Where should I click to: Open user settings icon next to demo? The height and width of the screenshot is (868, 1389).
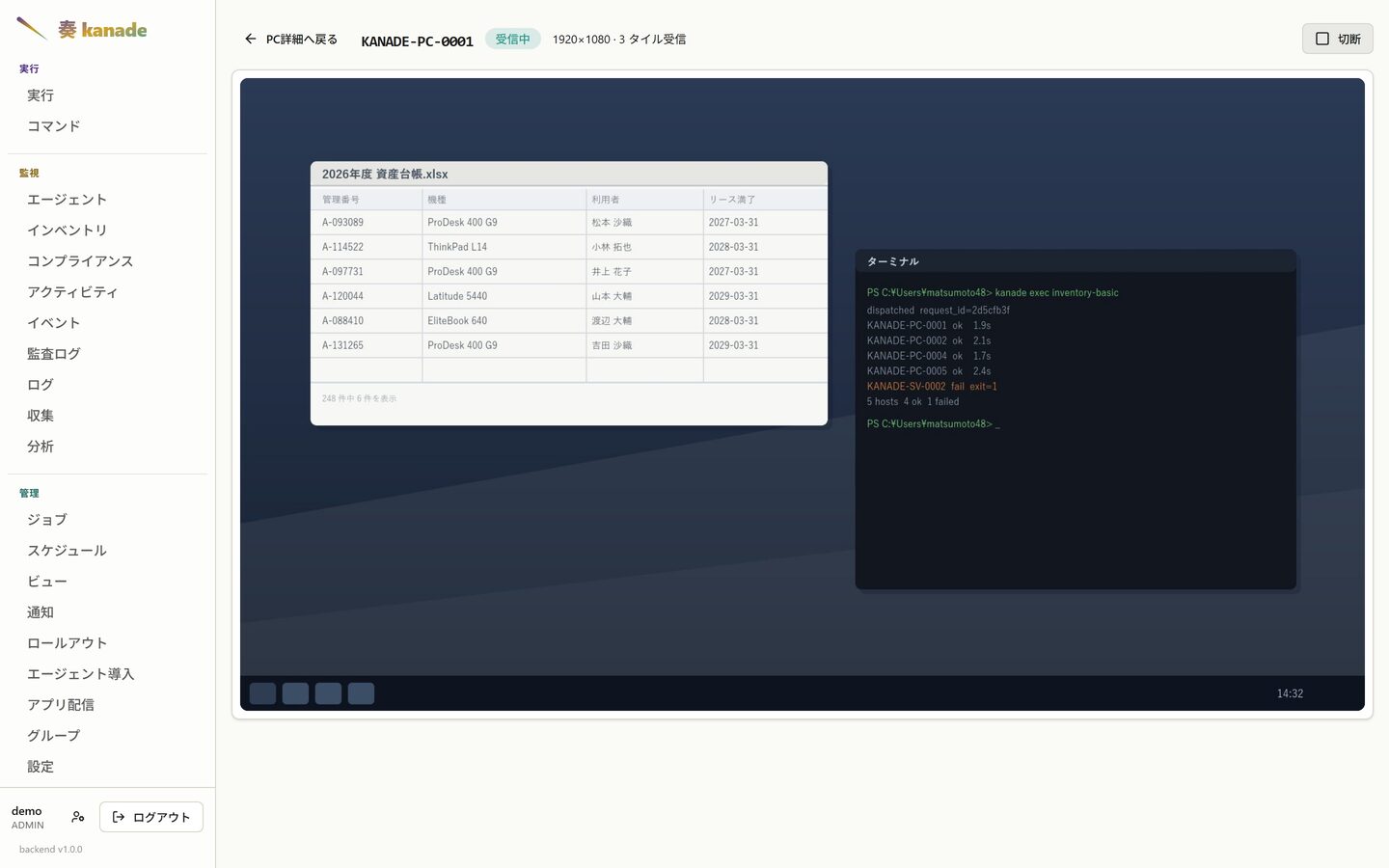(78, 817)
